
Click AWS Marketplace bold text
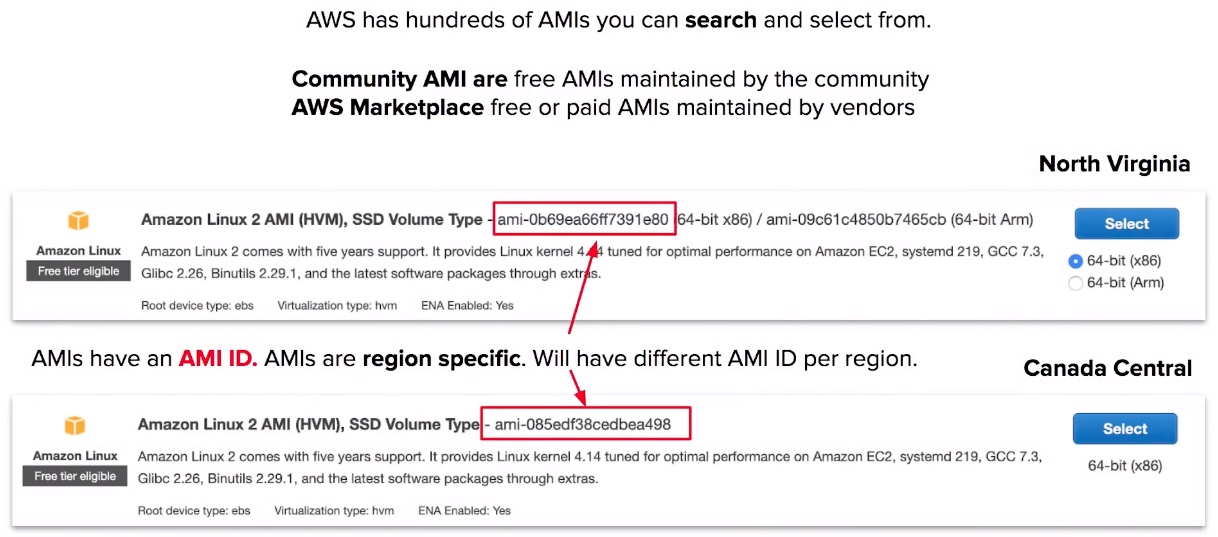388,107
